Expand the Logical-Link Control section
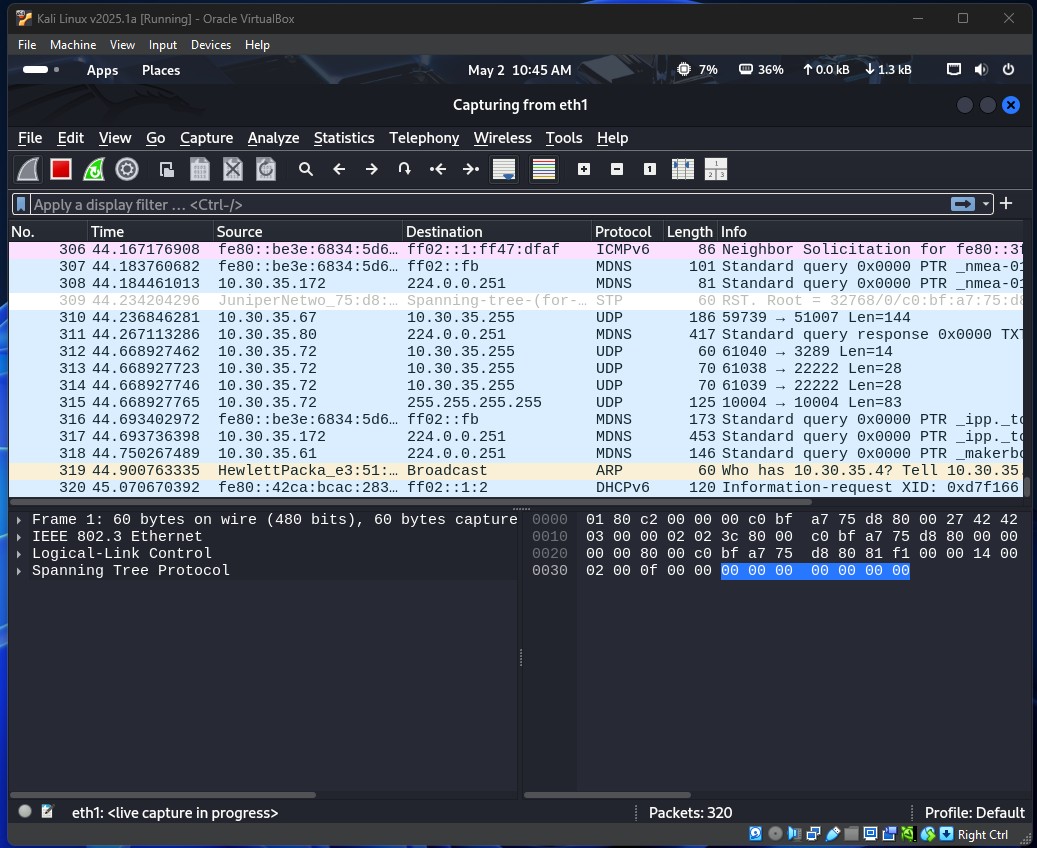Image resolution: width=1037 pixels, height=848 pixels. point(19,554)
